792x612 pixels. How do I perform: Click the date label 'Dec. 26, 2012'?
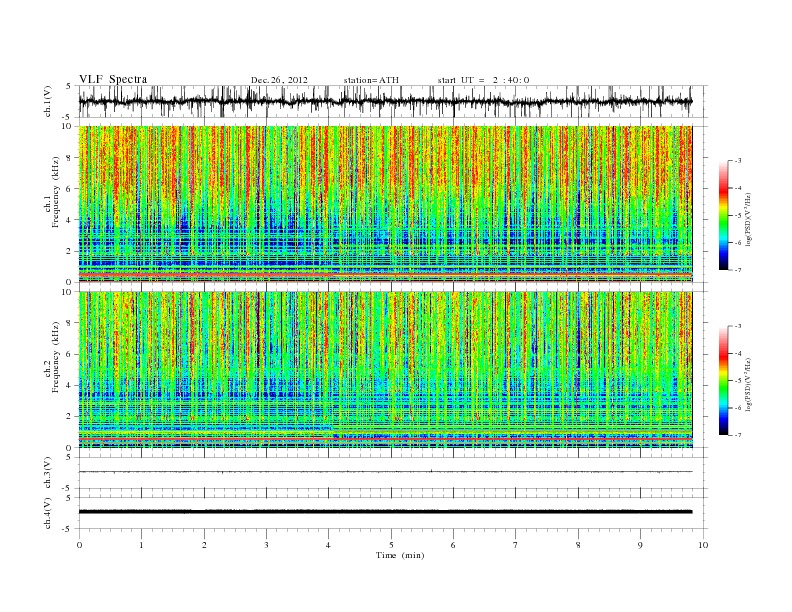279,80
